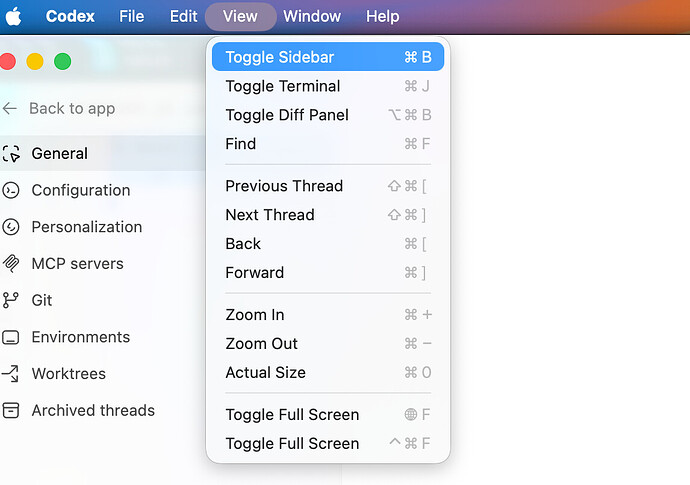Choose Toggle Terminal menu item

(328, 86)
